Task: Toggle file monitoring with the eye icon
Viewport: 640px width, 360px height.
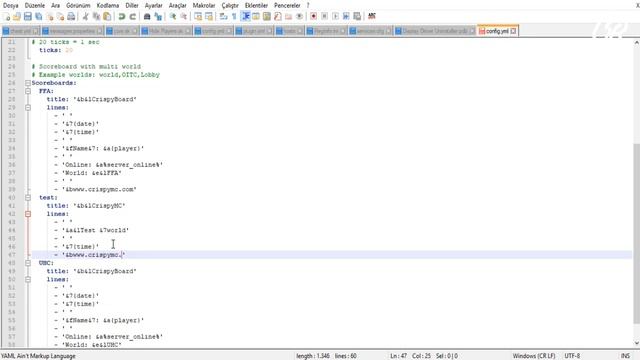Action: (299, 17)
